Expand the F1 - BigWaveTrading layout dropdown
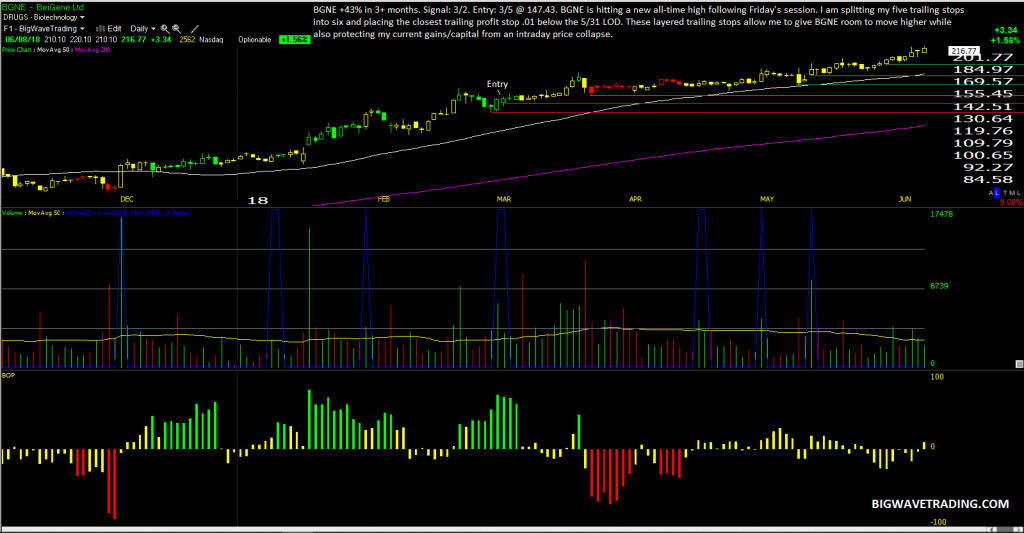Image resolution: width=1024 pixels, height=533 pixels. (x=44, y=29)
